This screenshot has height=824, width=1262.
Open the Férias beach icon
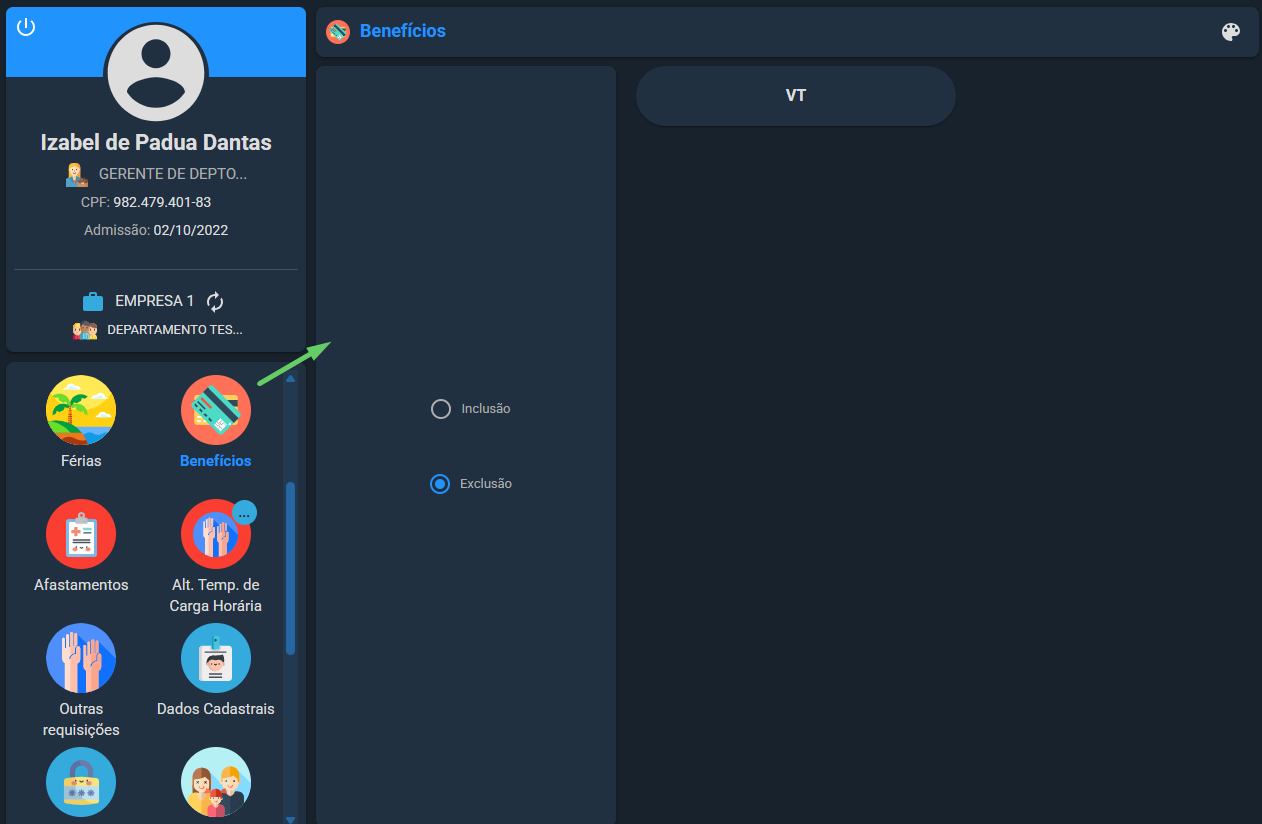[x=81, y=410]
